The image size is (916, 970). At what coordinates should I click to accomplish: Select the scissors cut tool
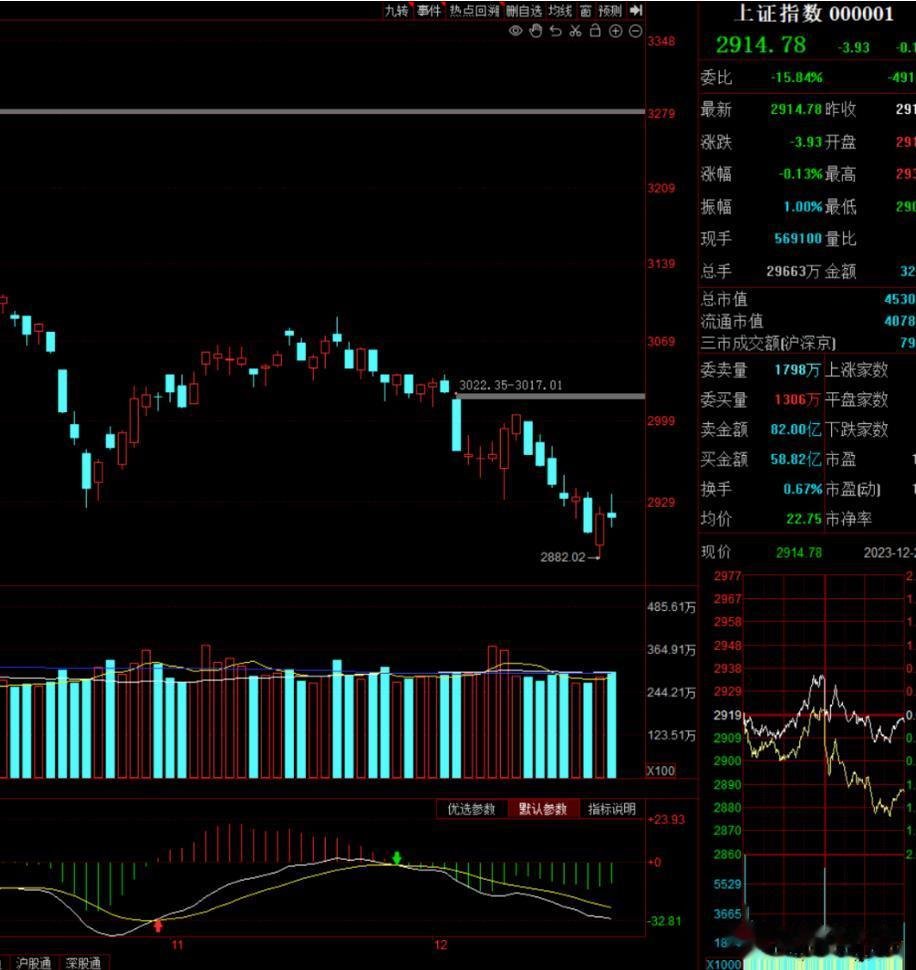(x=575, y=31)
